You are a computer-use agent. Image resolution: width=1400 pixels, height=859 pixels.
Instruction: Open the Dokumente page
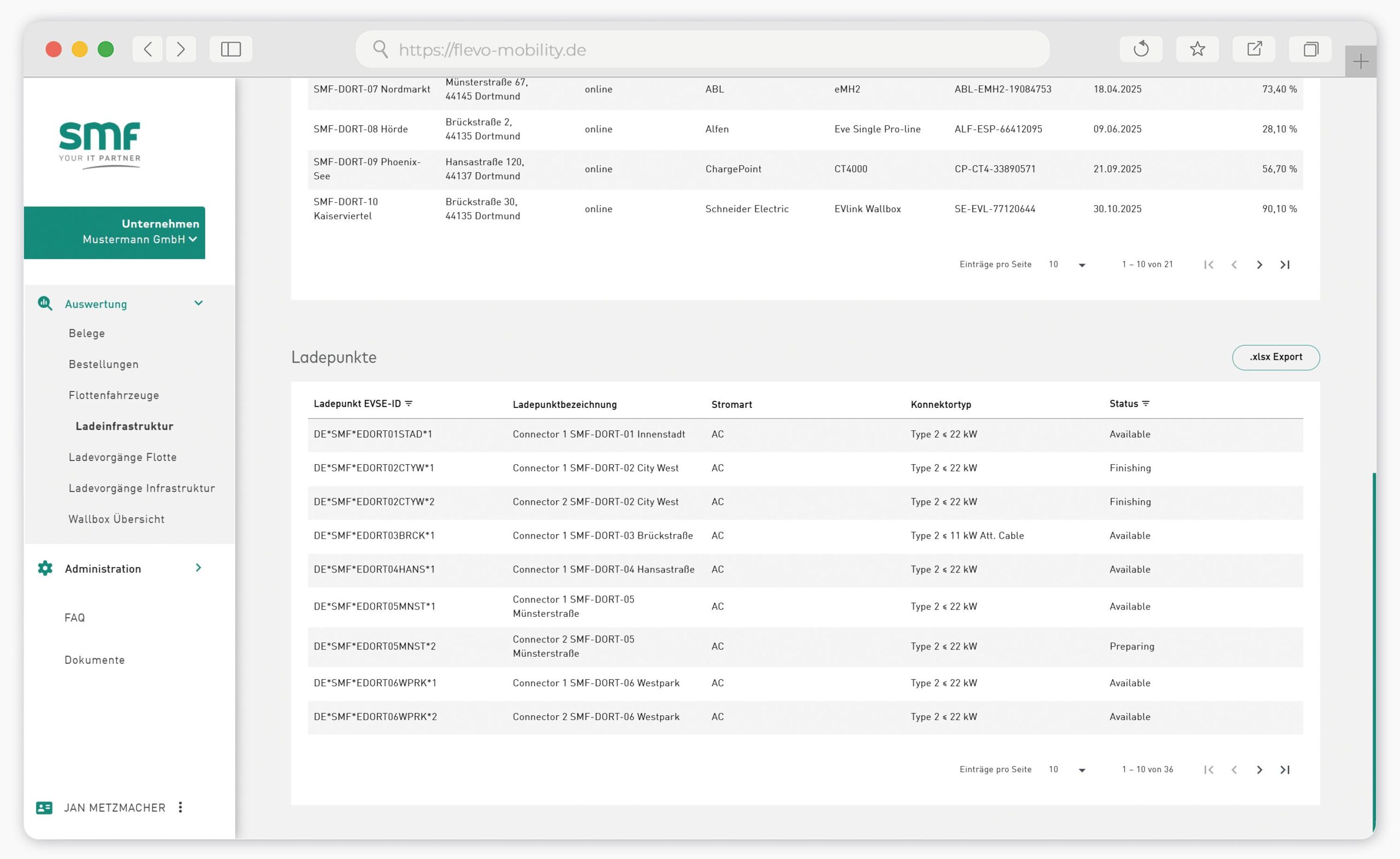95,659
